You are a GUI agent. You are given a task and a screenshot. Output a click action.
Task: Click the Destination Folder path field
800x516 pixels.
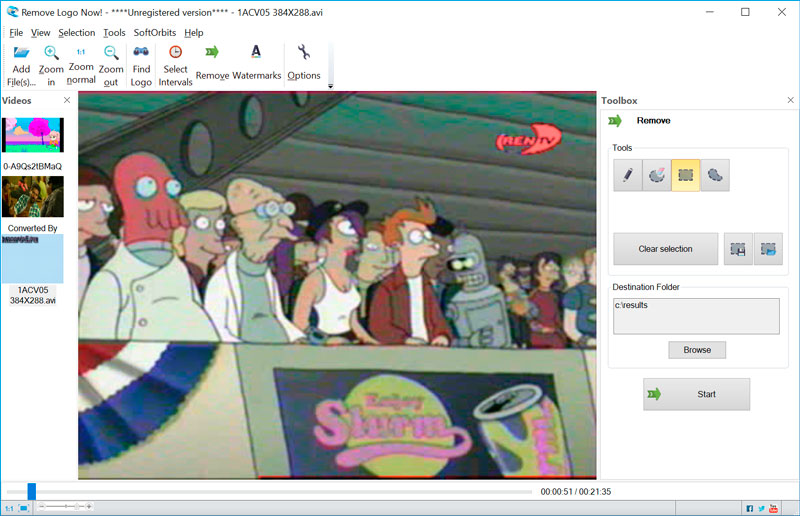(696, 316)
